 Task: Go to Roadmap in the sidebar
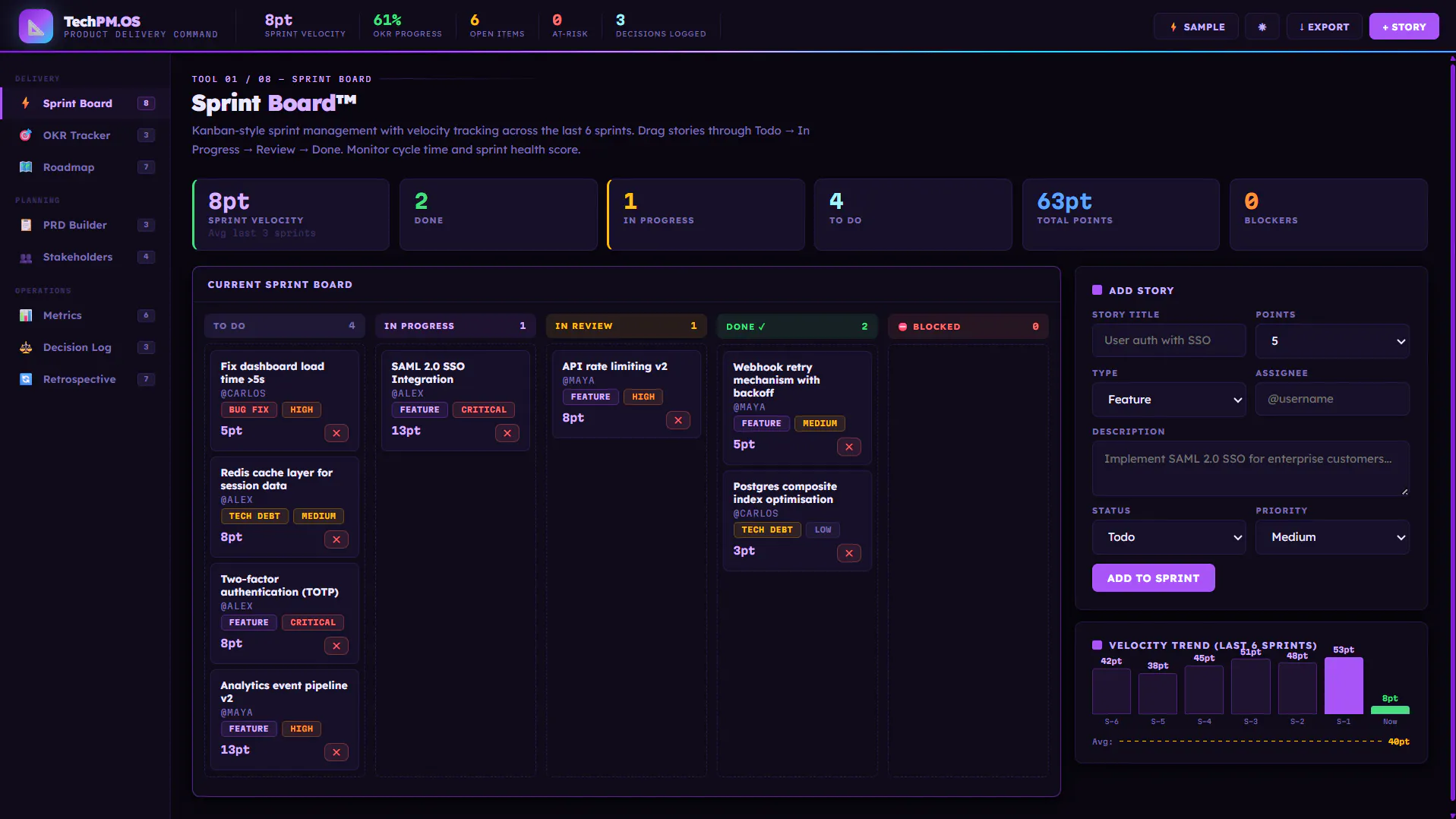point(85,167)
